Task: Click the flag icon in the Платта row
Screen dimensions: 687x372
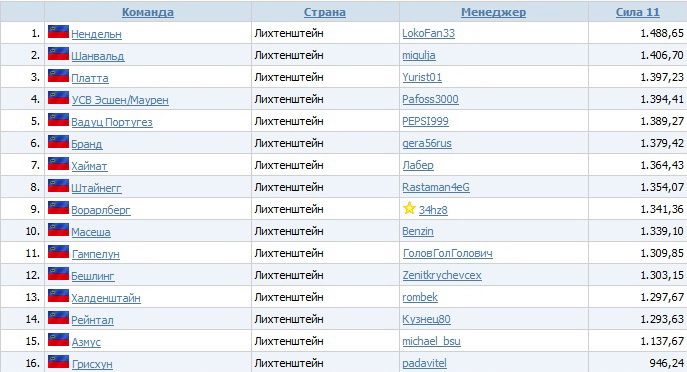Action: (x=58, y=75)
